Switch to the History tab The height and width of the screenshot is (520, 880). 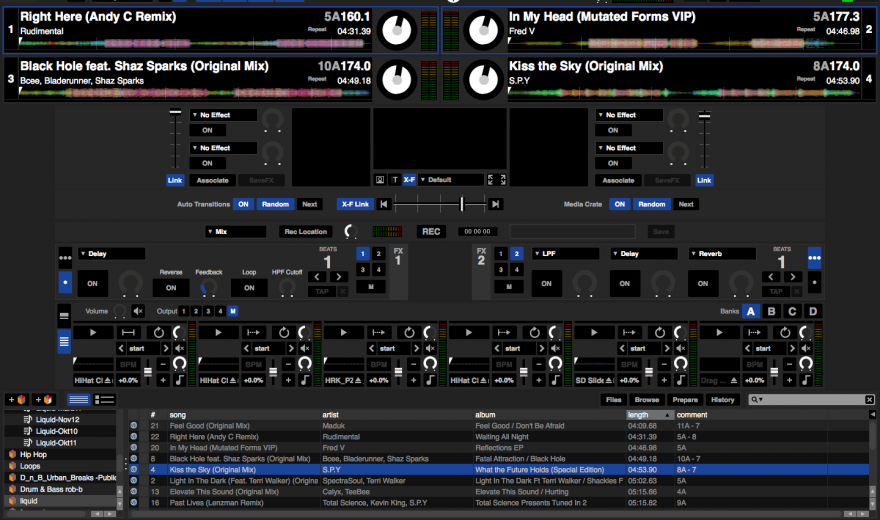click(x=722, y=400)
